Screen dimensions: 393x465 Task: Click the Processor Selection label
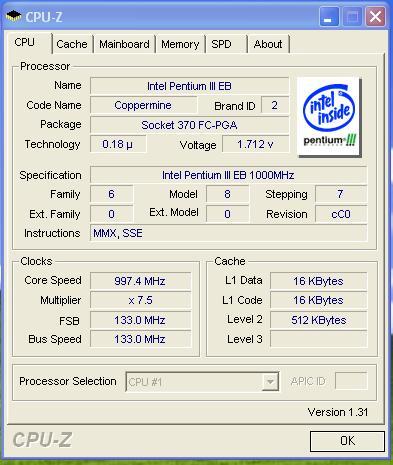pos(68,381)
